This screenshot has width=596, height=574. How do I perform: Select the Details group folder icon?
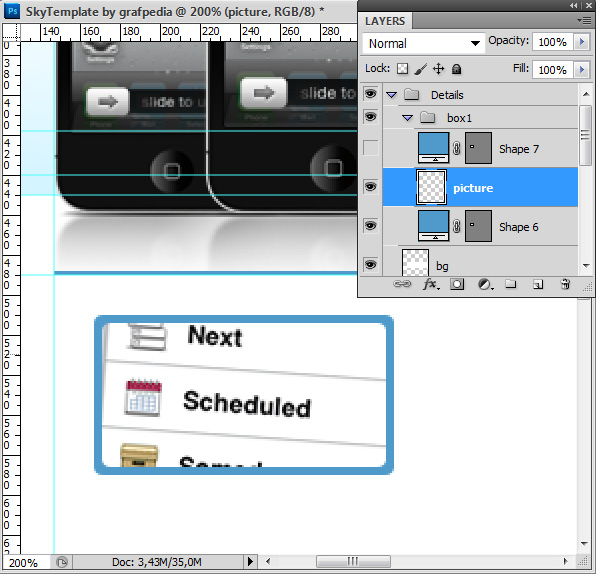pos(412,95)
